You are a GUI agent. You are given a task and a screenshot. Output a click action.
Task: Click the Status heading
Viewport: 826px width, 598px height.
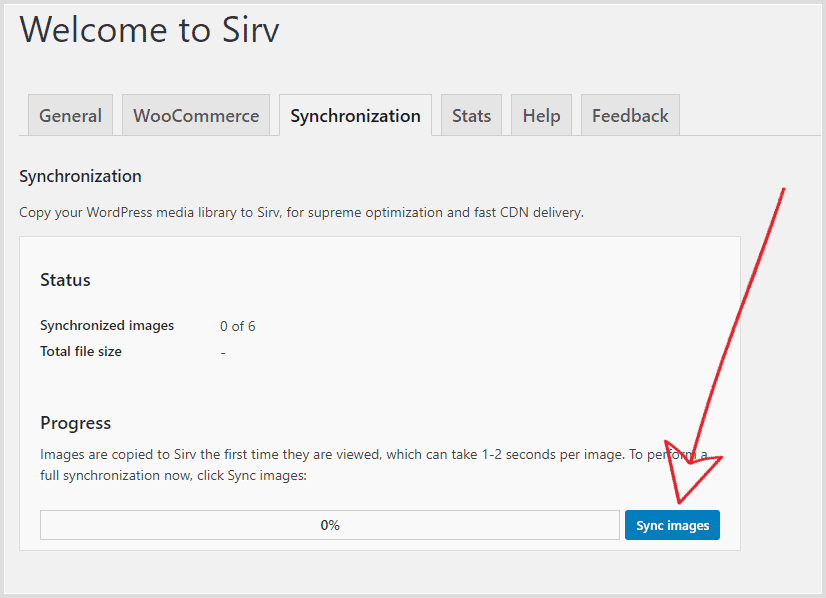(x=65, y=280)
